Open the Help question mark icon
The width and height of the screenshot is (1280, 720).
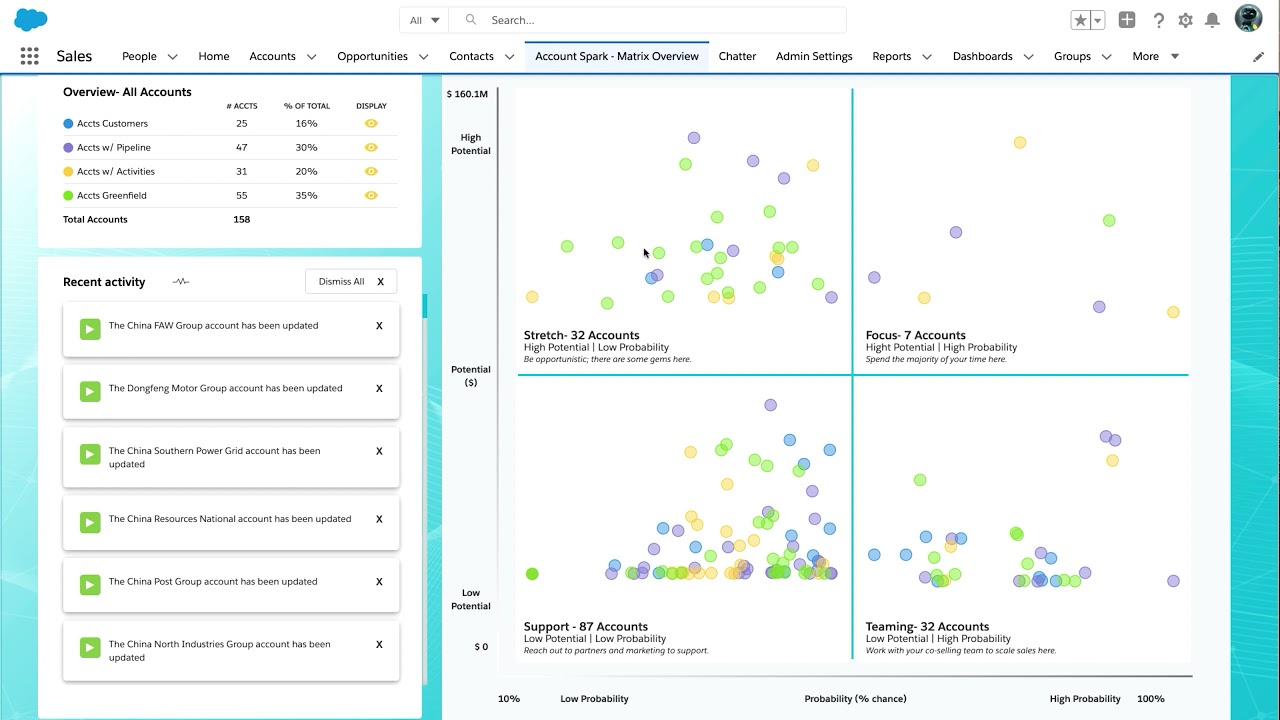[x=1159, y=20]
